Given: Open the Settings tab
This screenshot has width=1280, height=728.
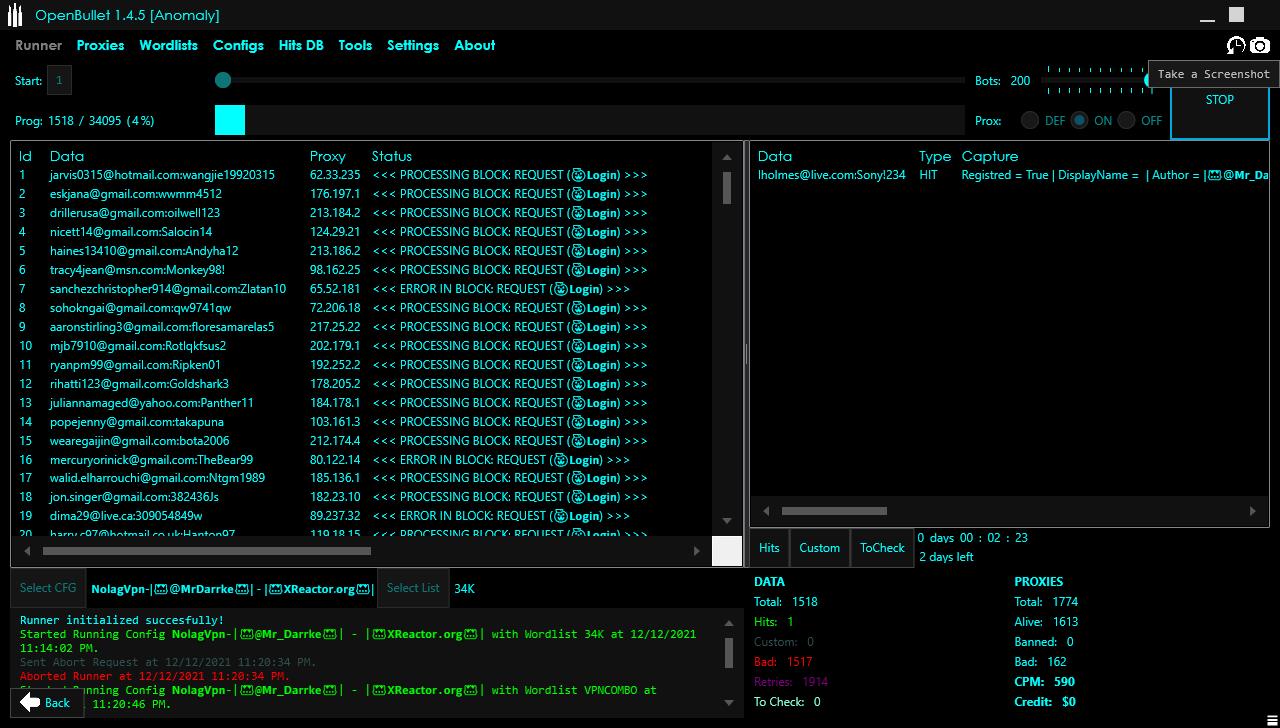Looking at the screenshot, I should (413, 45).
